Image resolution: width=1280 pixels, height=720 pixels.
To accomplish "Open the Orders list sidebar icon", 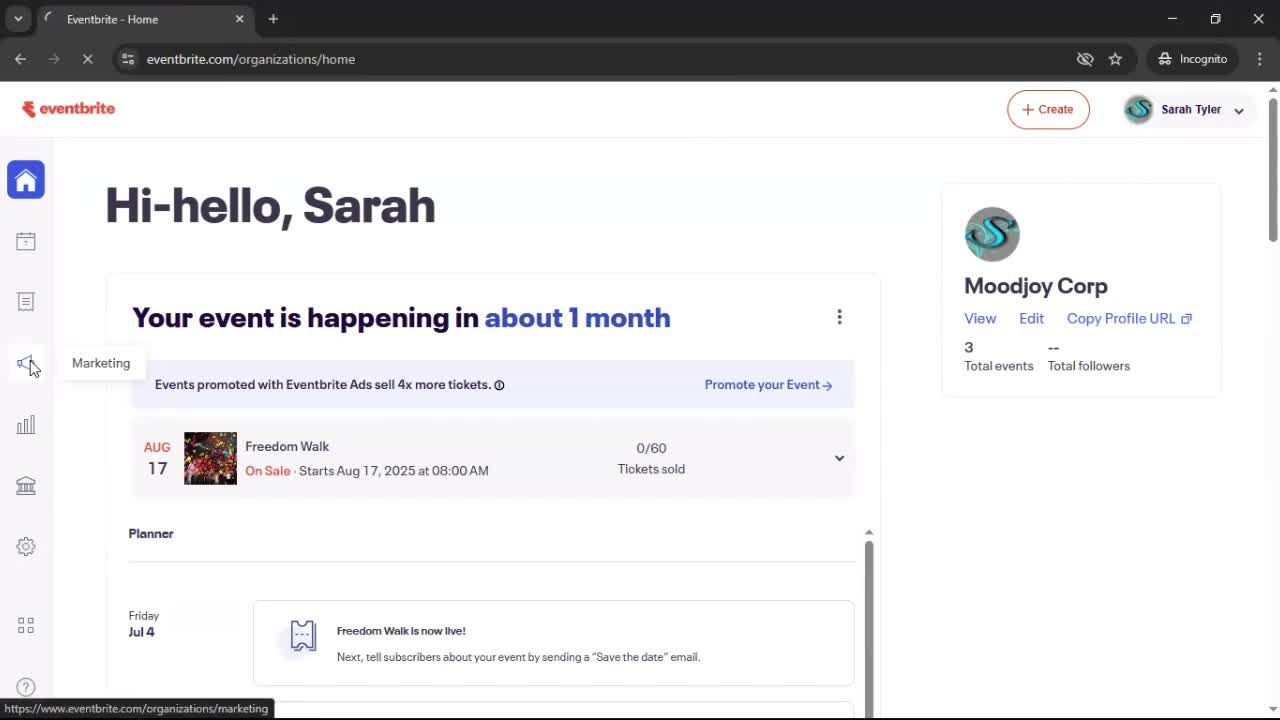I will (26, 301).
